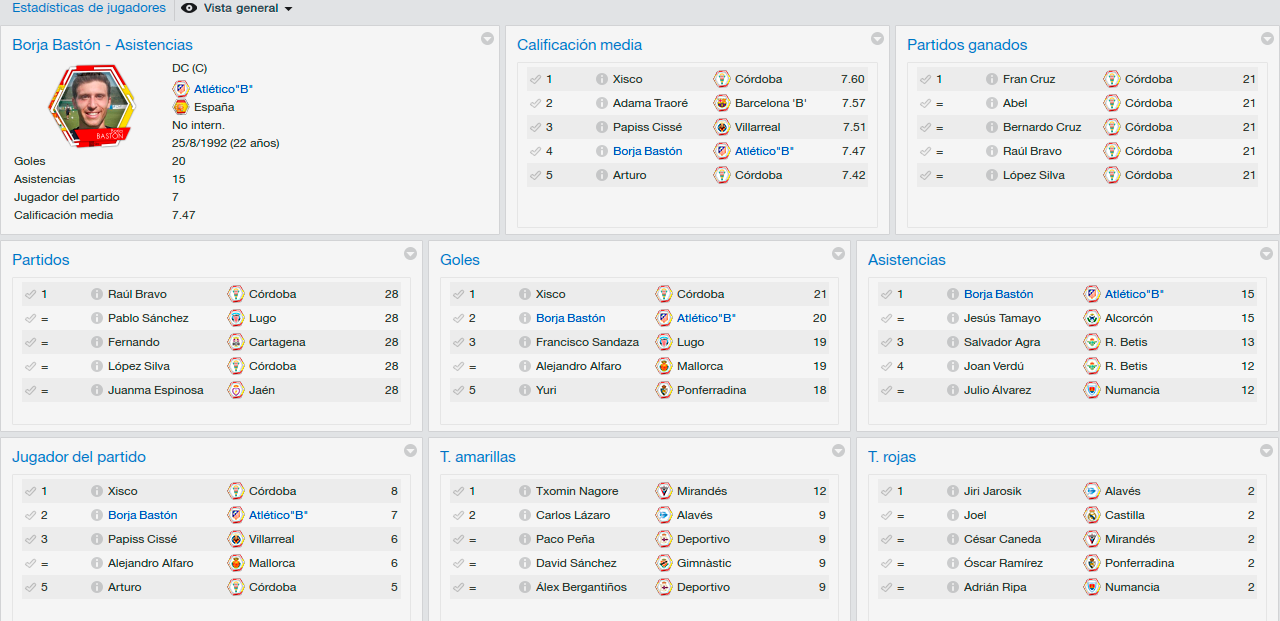Image resolution: width=1280 pixels, height=621 pixels.
Task: Select Carlos Lázaro row in T. amarillas
Action: click(x=639, y=515)
